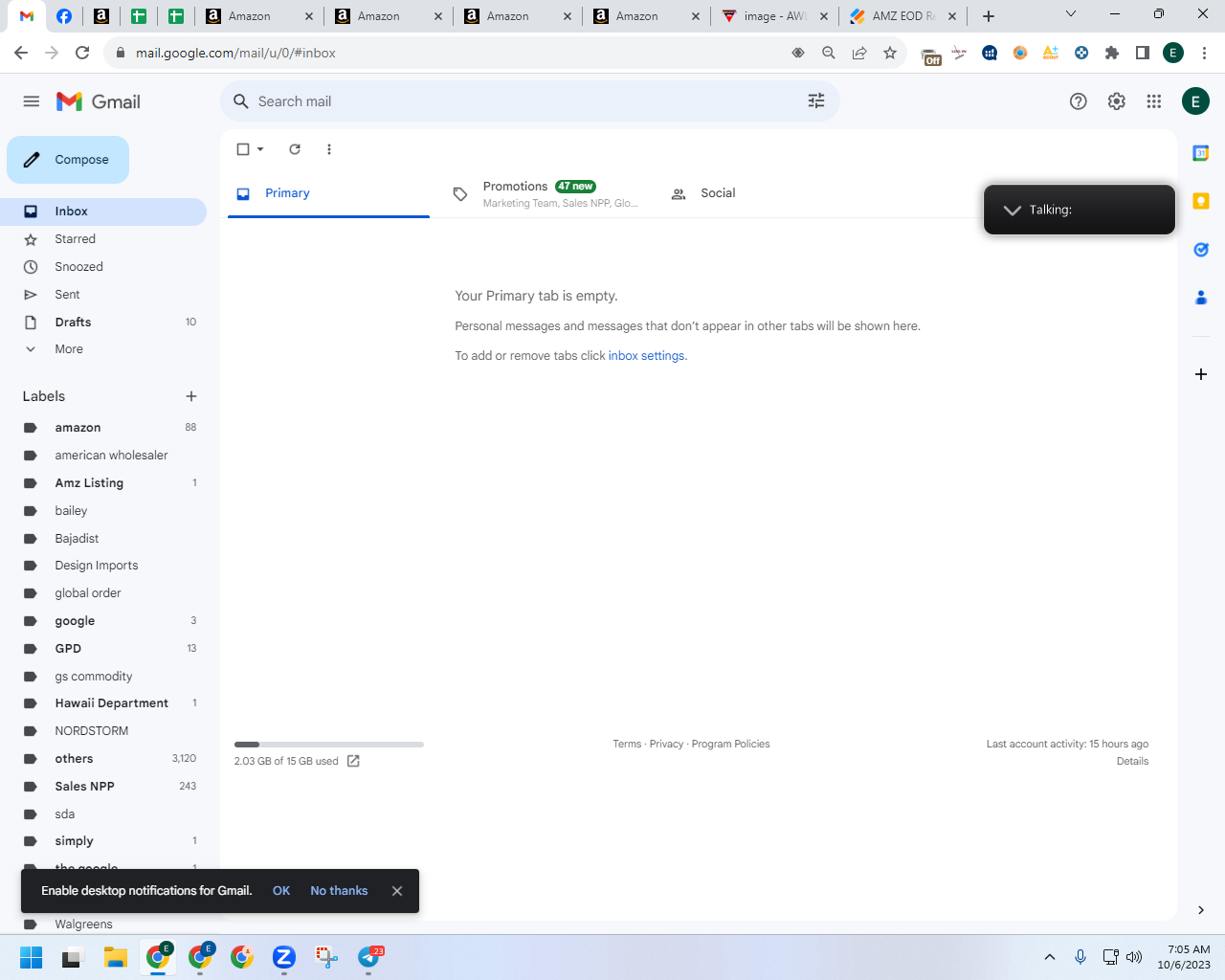Open Google Tasks side panel
1225x980 pixels.
pos(1201,250)
